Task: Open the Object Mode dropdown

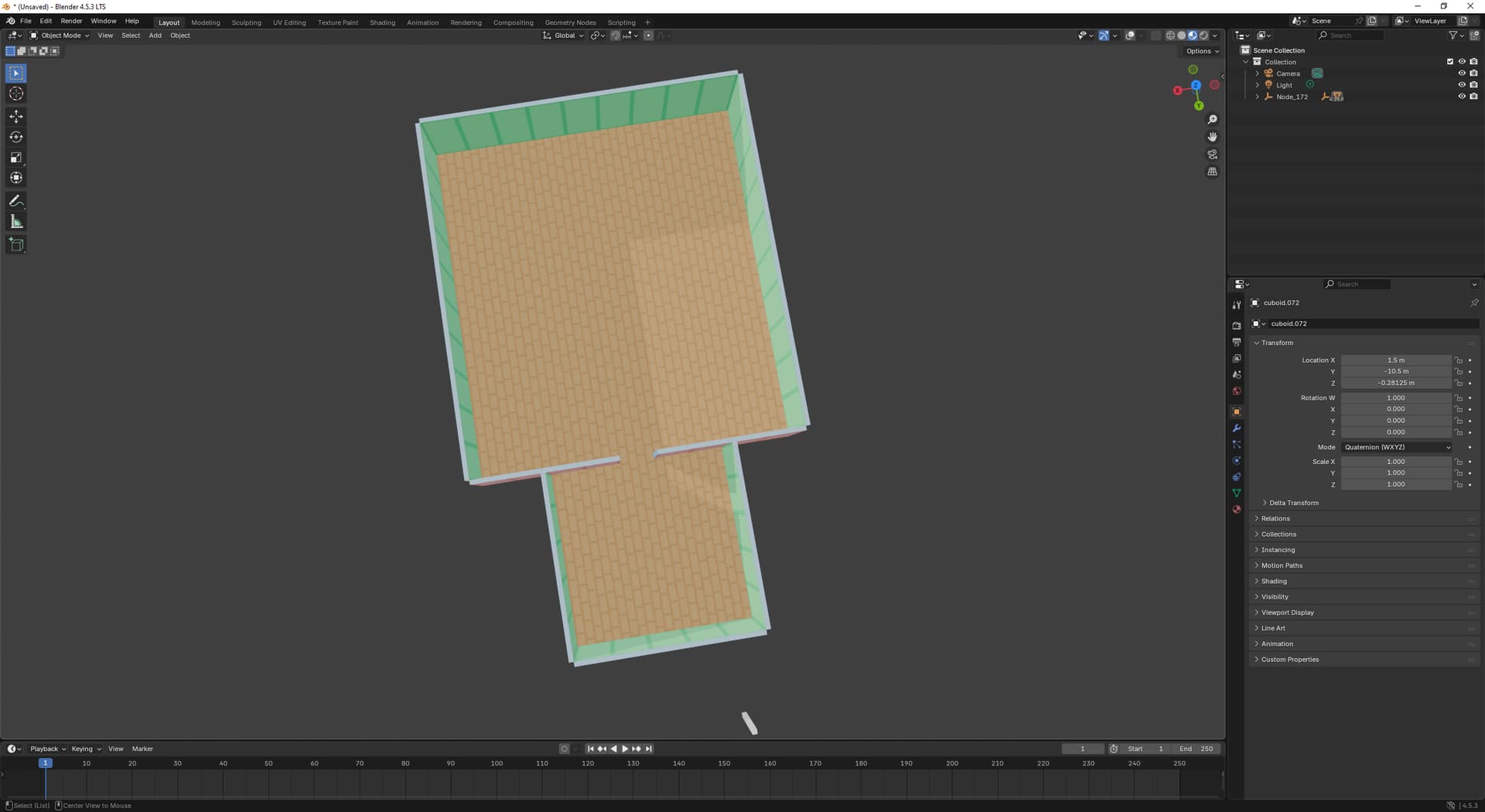Action: [60, 36]
